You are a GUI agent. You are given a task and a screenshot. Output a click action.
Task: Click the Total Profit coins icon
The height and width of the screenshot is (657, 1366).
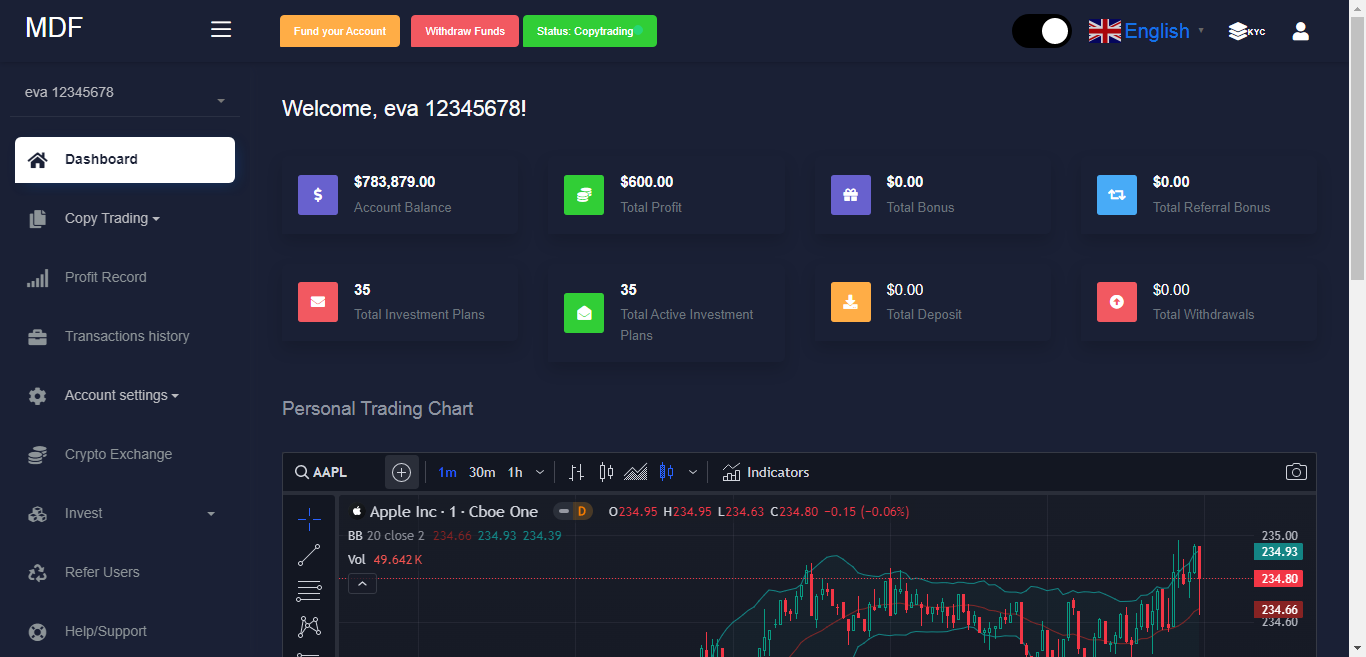pyautogui.click(x=584, y=195)
